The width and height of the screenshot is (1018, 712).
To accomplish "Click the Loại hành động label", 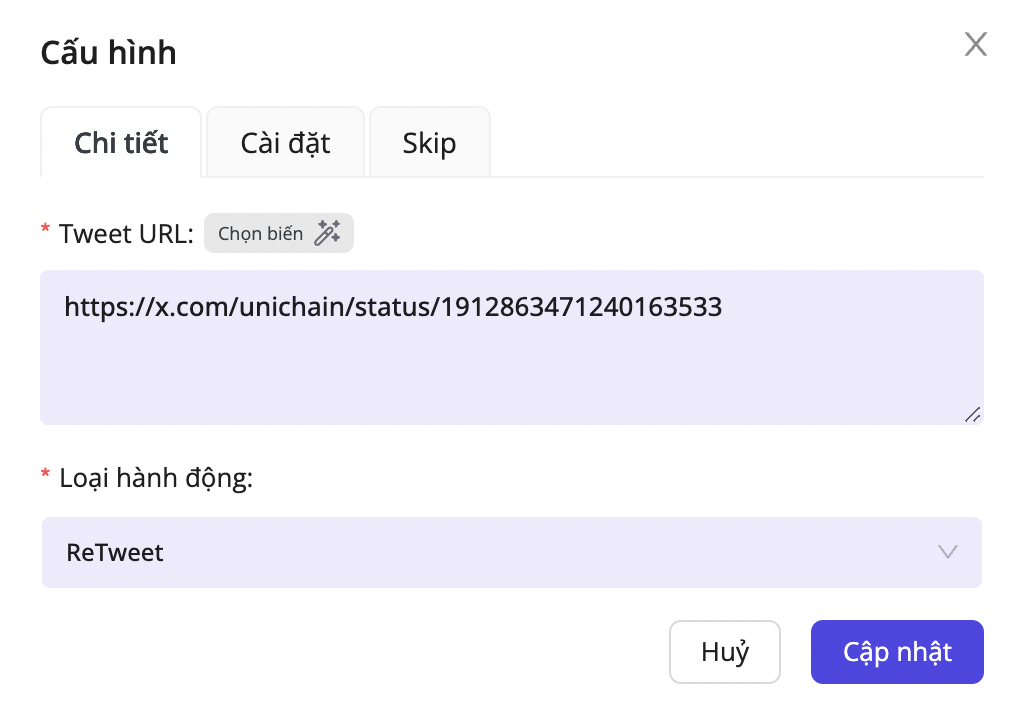I will point(156,479).
